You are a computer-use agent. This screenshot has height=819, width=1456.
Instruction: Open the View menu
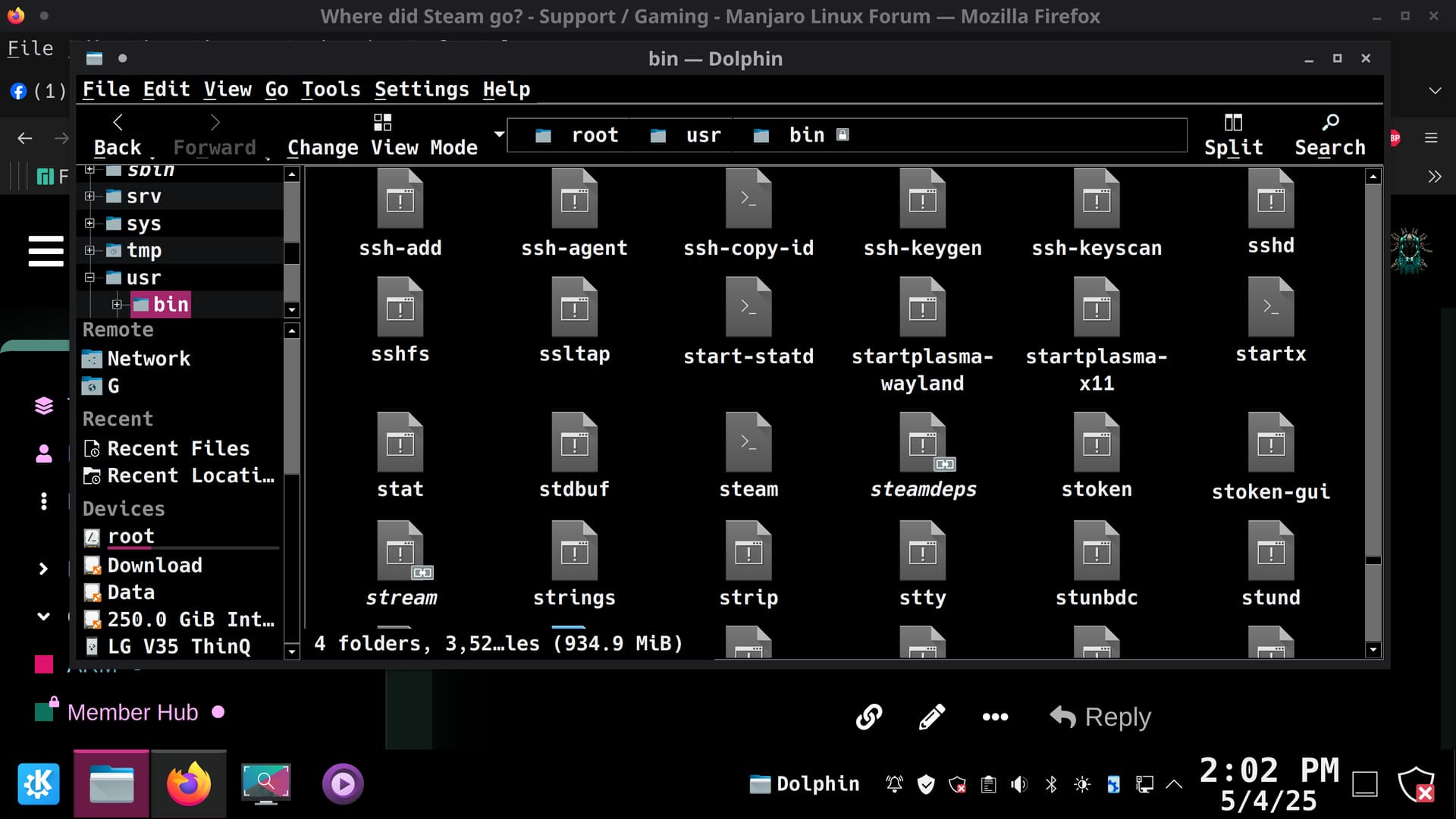coord(227,89)
